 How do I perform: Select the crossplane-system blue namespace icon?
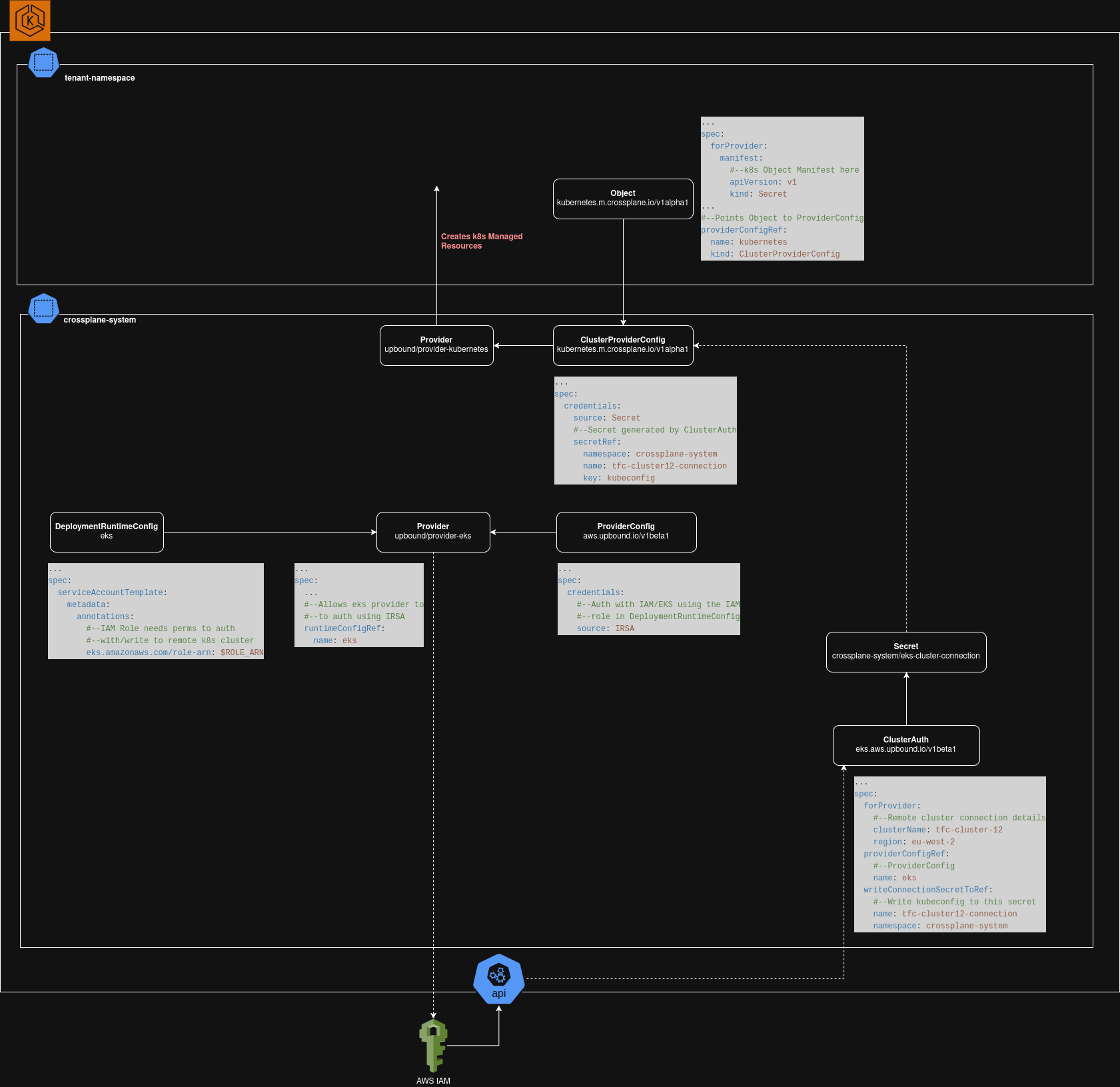tap(44, 309)
